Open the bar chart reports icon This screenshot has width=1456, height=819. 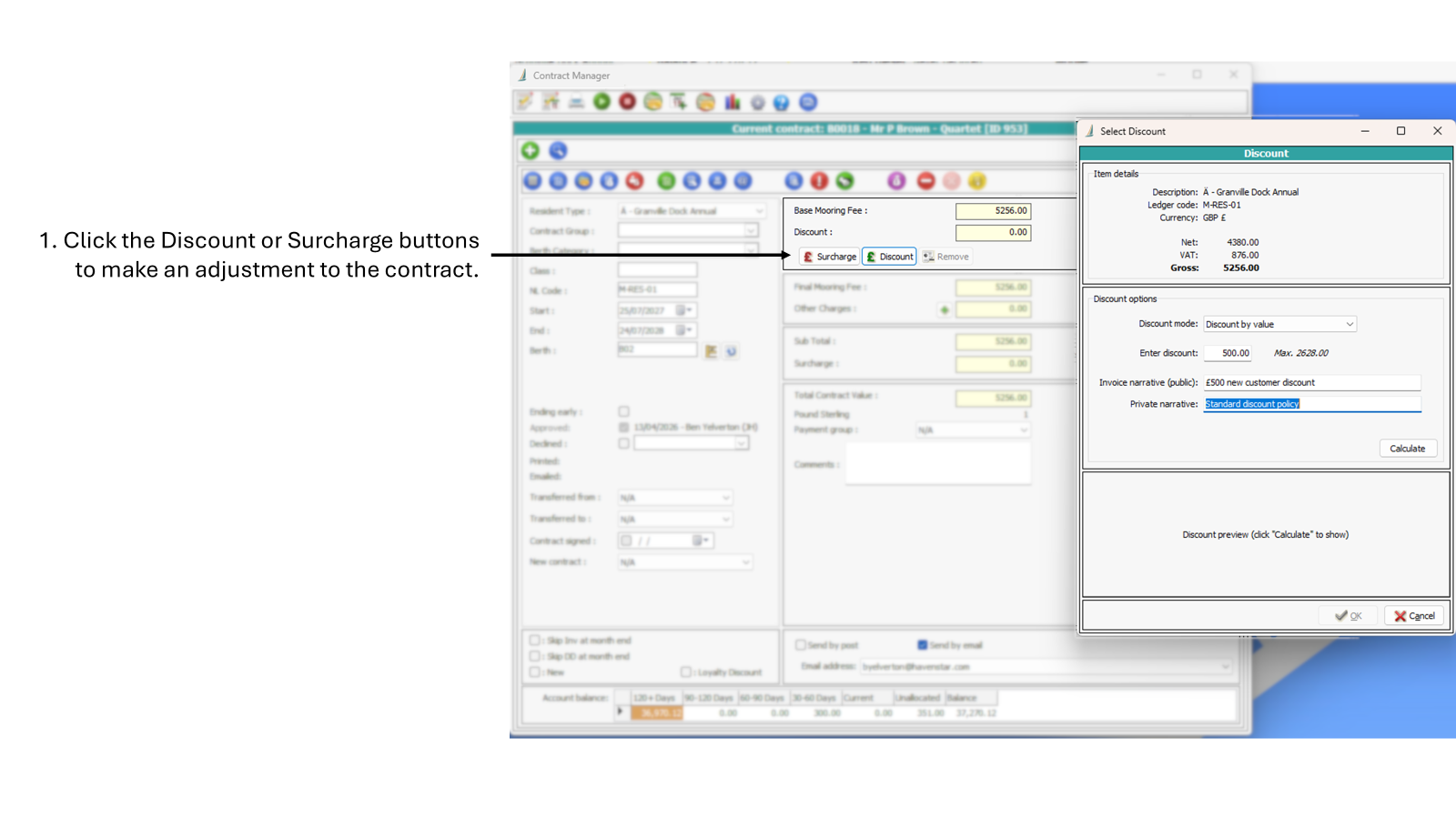(x=733, y=102)
